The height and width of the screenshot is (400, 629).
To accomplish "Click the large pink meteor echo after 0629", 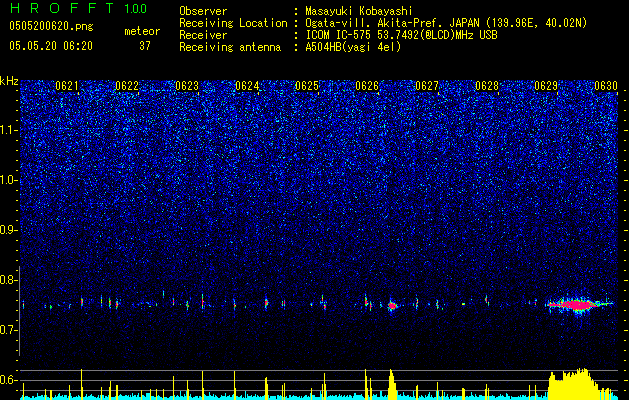I will coord(577,305).
